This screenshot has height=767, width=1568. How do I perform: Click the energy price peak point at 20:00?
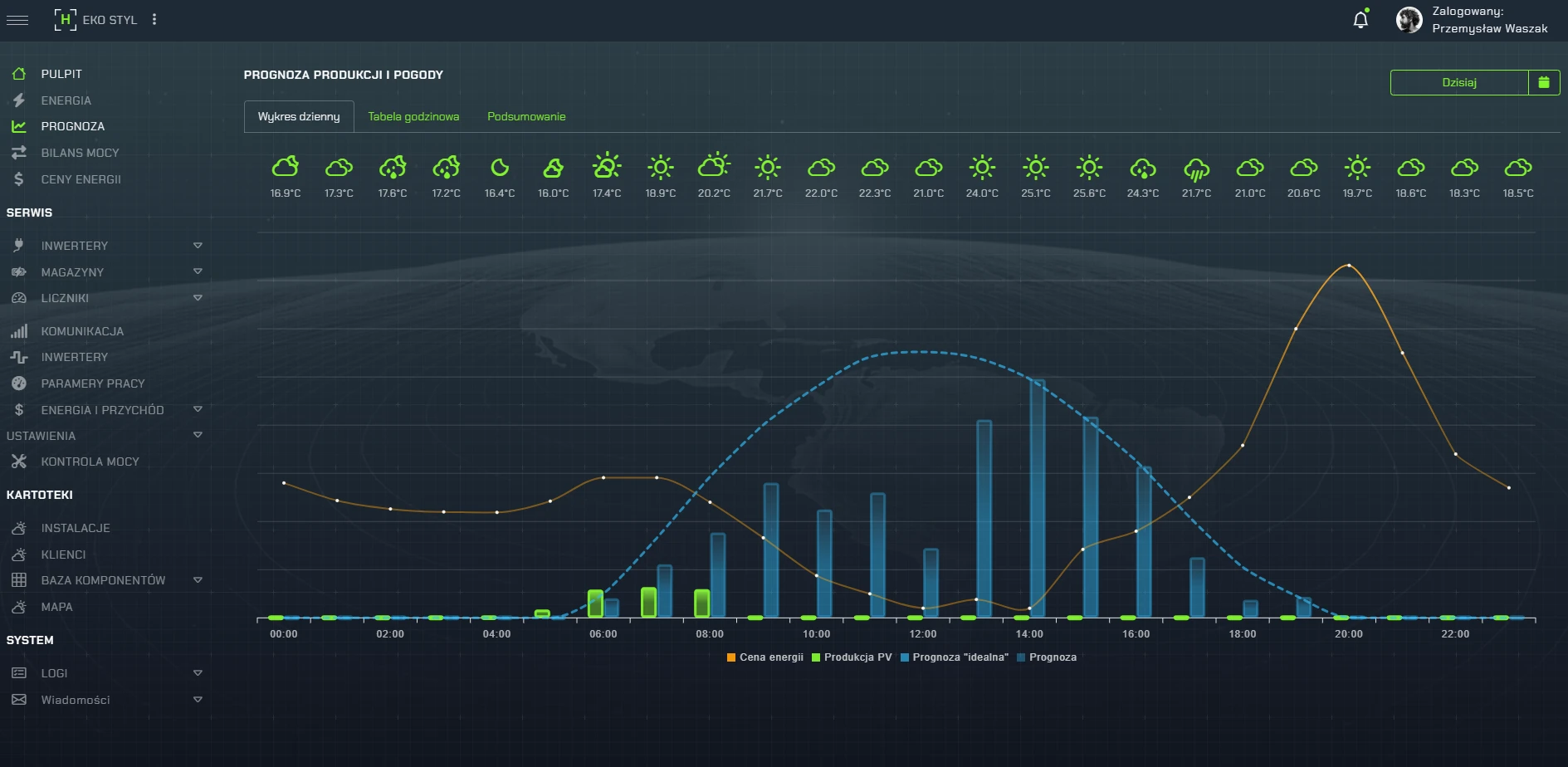[x=1349, y=266]
